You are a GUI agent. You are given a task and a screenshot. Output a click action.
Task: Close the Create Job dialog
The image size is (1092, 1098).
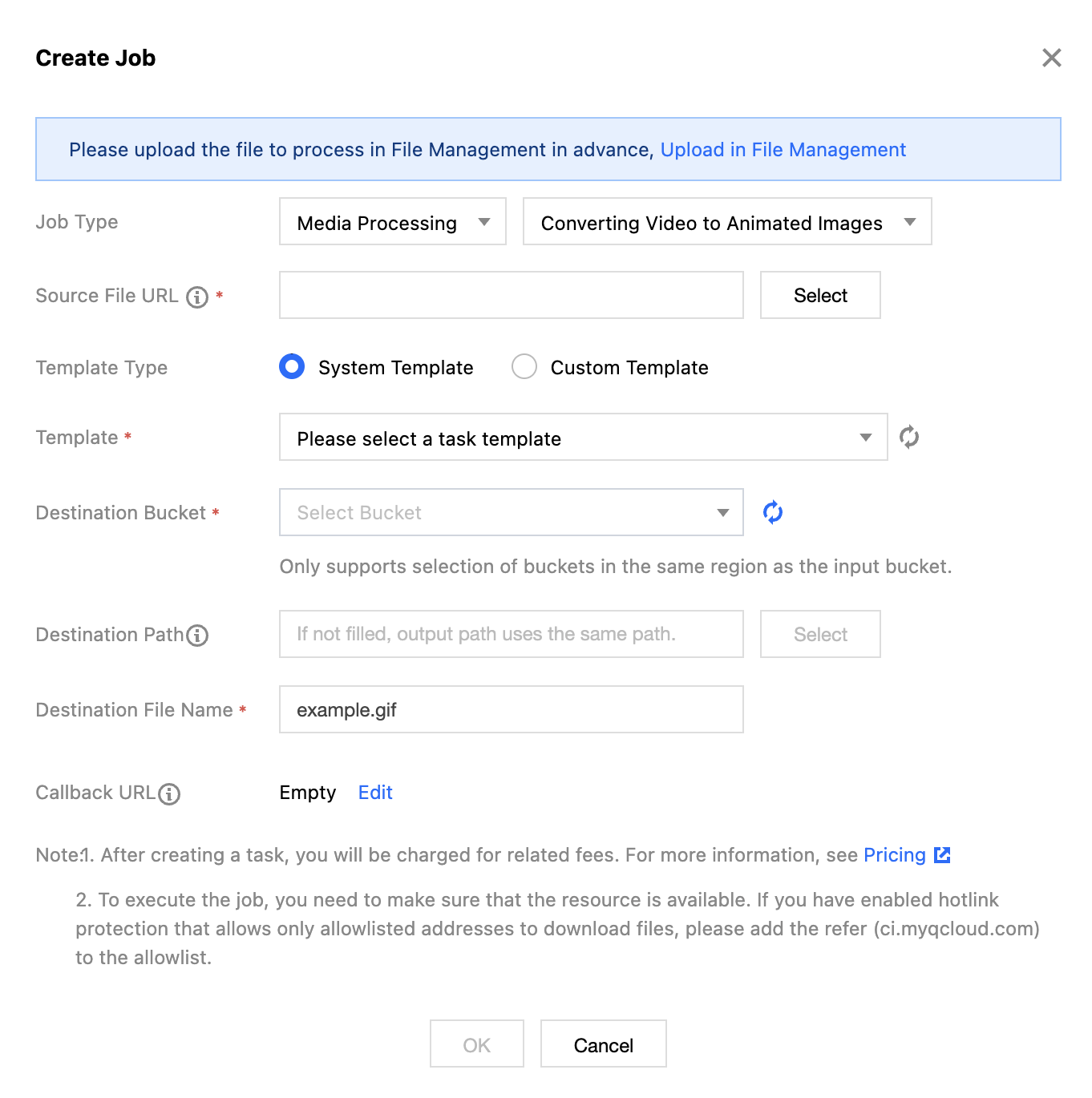1051,58
